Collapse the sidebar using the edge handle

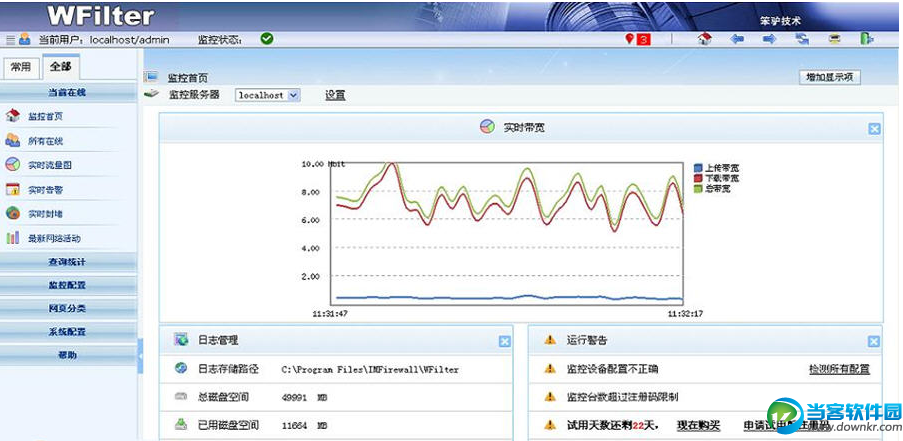[x=141, y=356]
